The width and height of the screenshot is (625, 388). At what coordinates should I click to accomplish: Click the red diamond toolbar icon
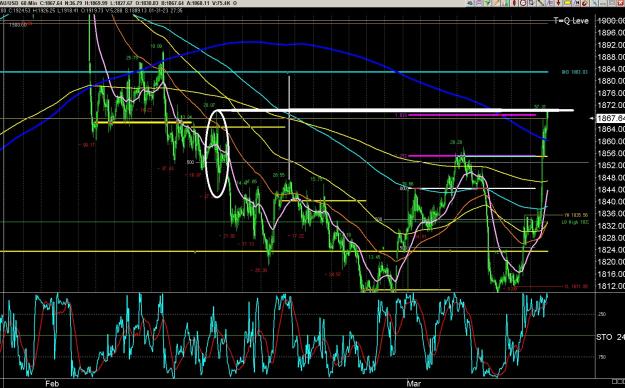[514, 3]
